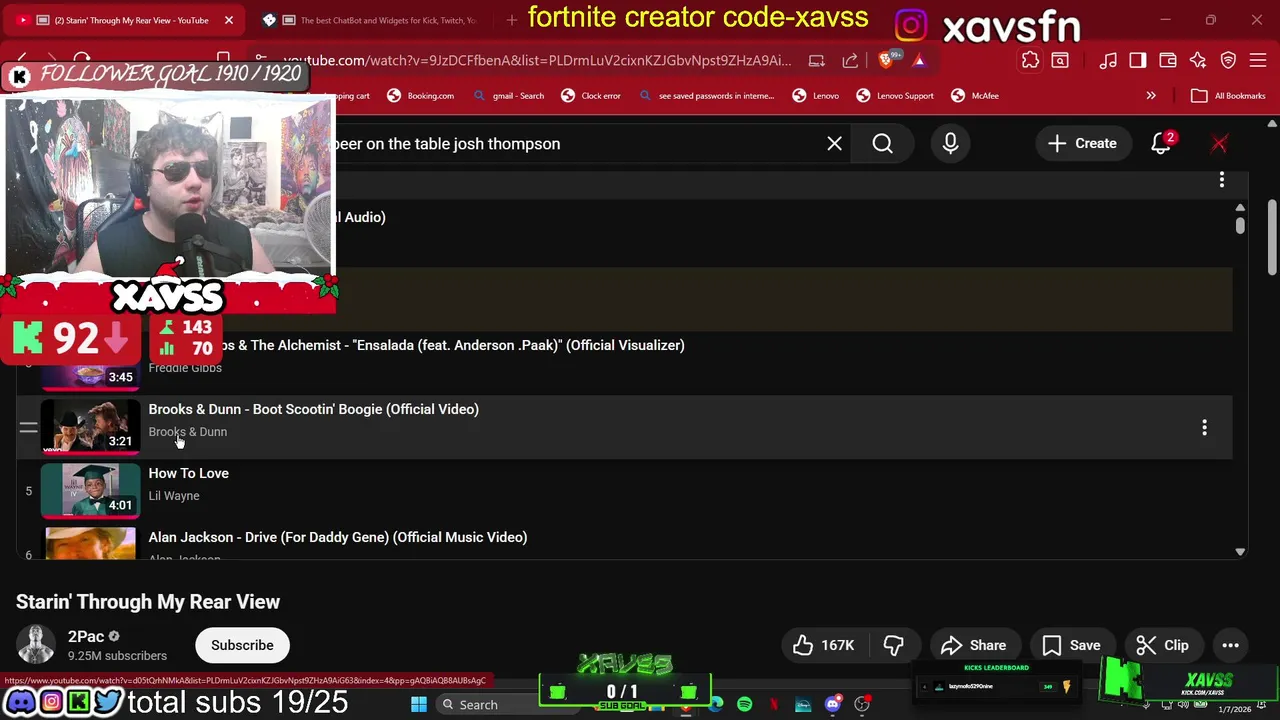Open the gmail - Search bookmark
Viewport: 1280px width, 720px height.
[x=508, y=96]
